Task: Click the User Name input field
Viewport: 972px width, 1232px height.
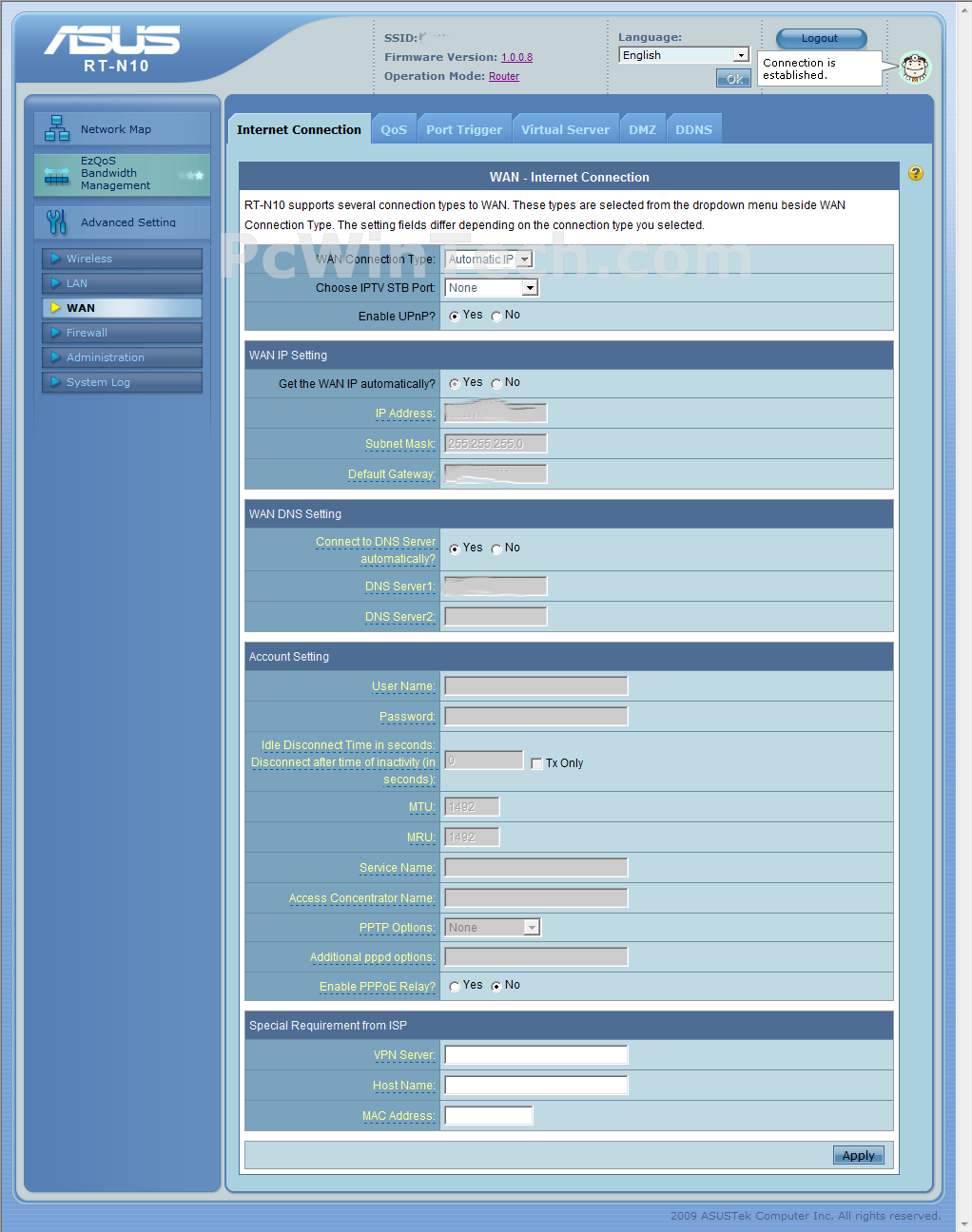Action: 536,685
